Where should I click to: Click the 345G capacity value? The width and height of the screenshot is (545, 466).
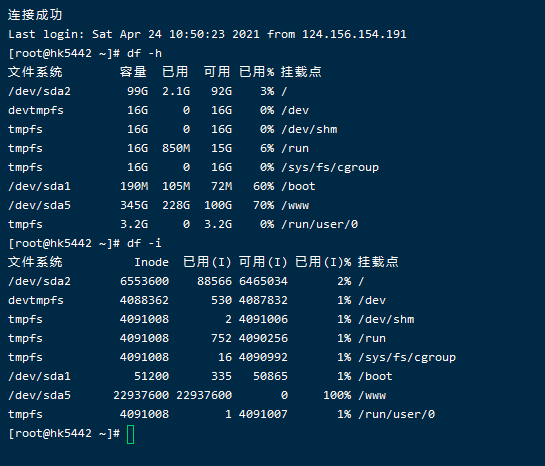click(x=134, y=205)
